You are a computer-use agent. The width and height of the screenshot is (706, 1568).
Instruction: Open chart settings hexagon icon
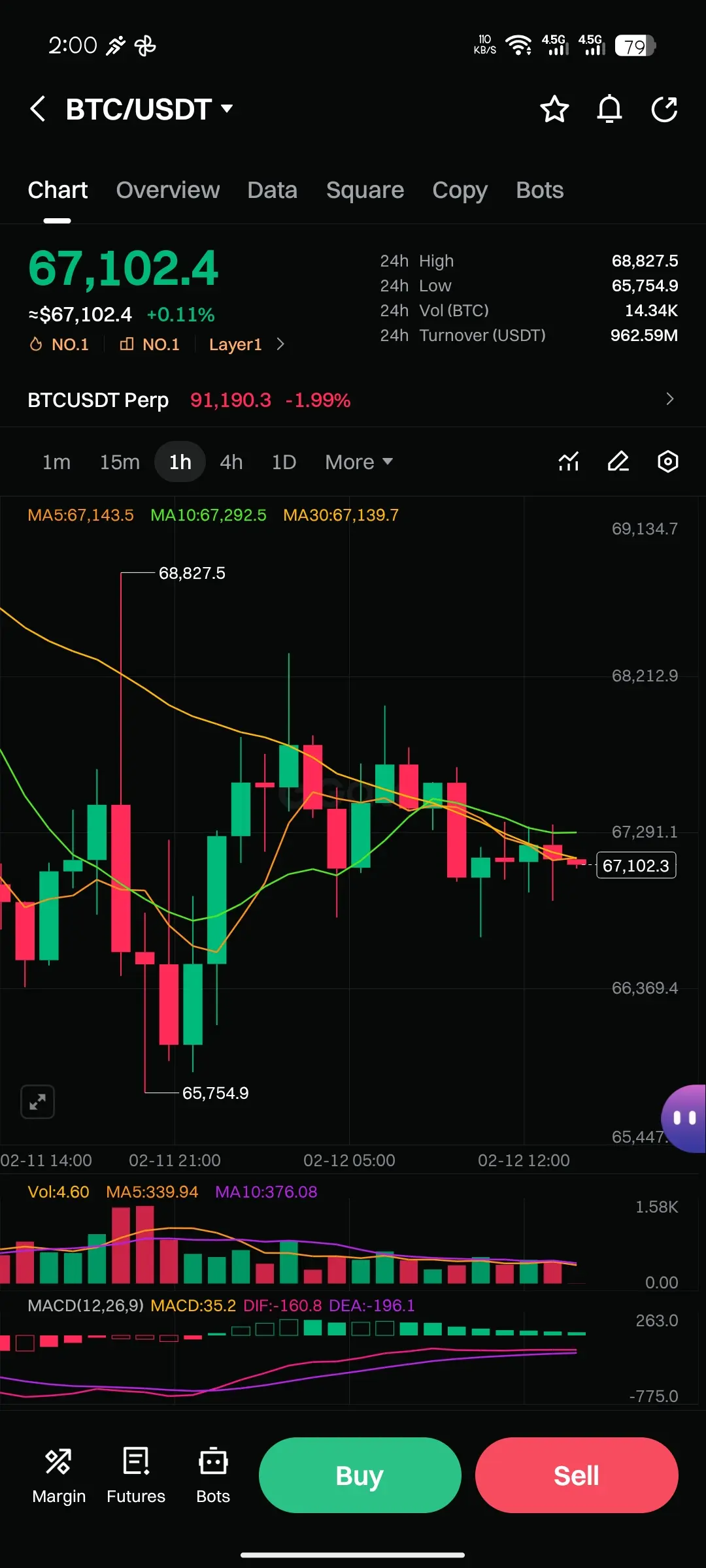point(668,462)
